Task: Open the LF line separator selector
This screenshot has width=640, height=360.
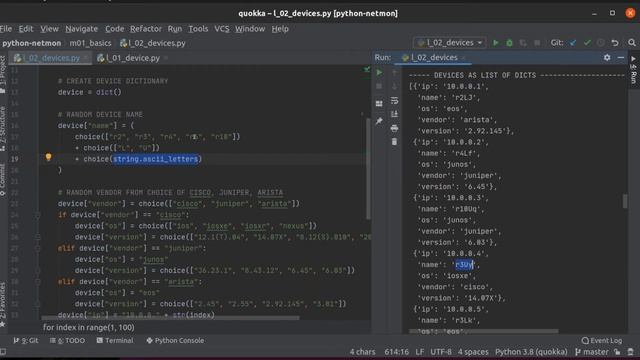Action: (420, 351)
